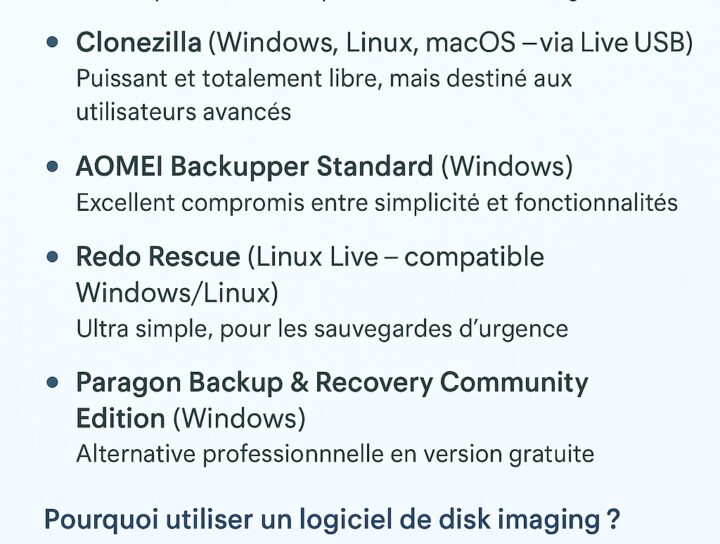The image size is (720, 544).
Task: Click the bold word 'Edition' in Paragon entry
Action: click(x=121, y=419)
